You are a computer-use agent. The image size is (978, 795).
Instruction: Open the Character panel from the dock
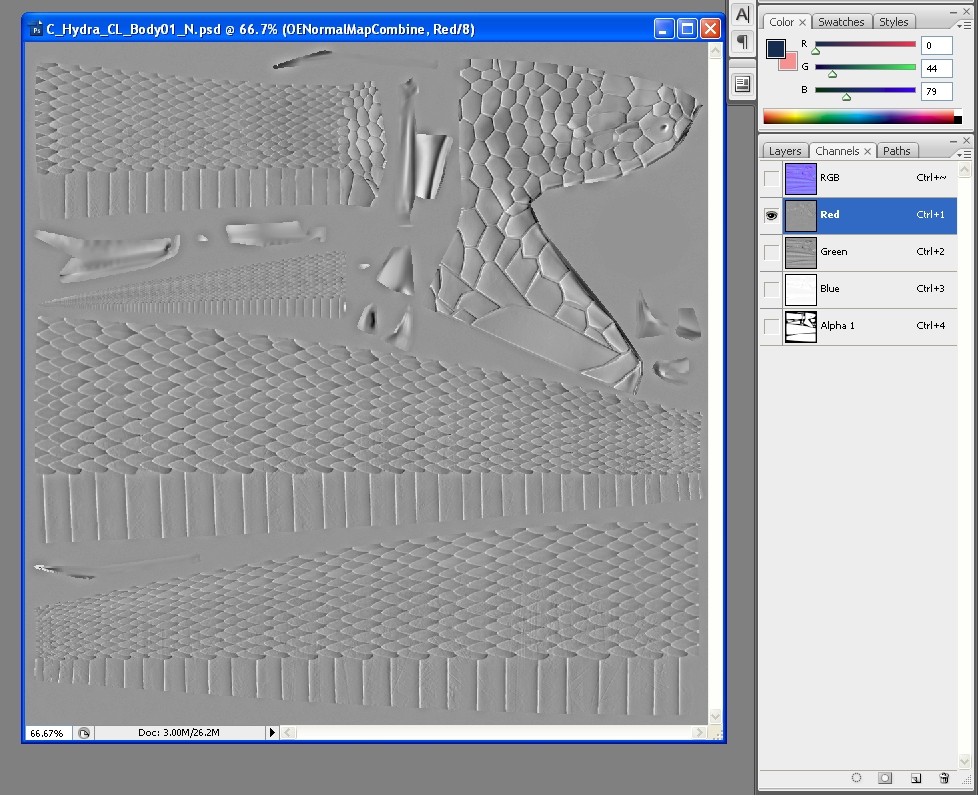click(x=741, y=14)
